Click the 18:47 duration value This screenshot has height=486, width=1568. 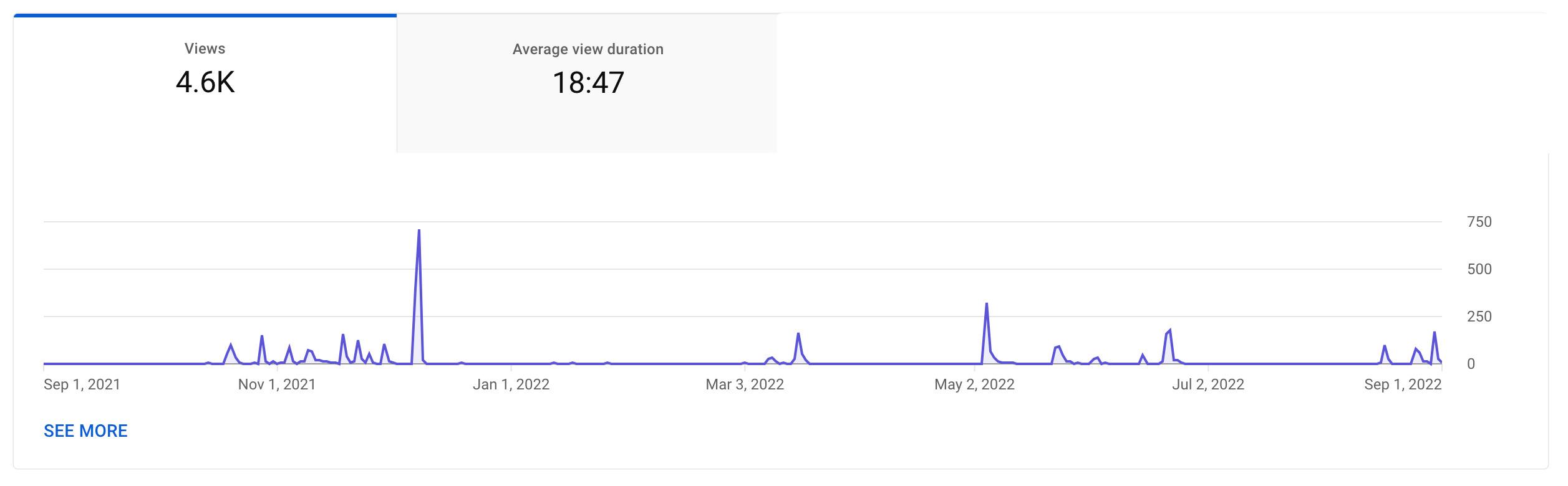coord(588,83)
